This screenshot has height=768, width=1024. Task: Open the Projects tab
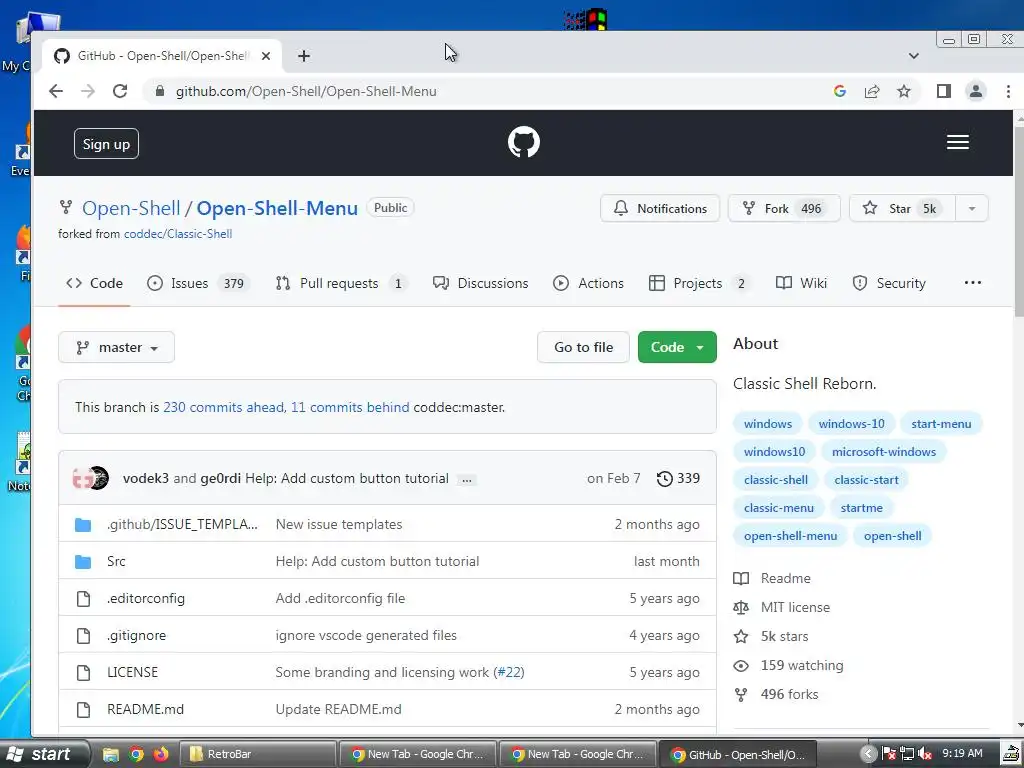point(699,283)
